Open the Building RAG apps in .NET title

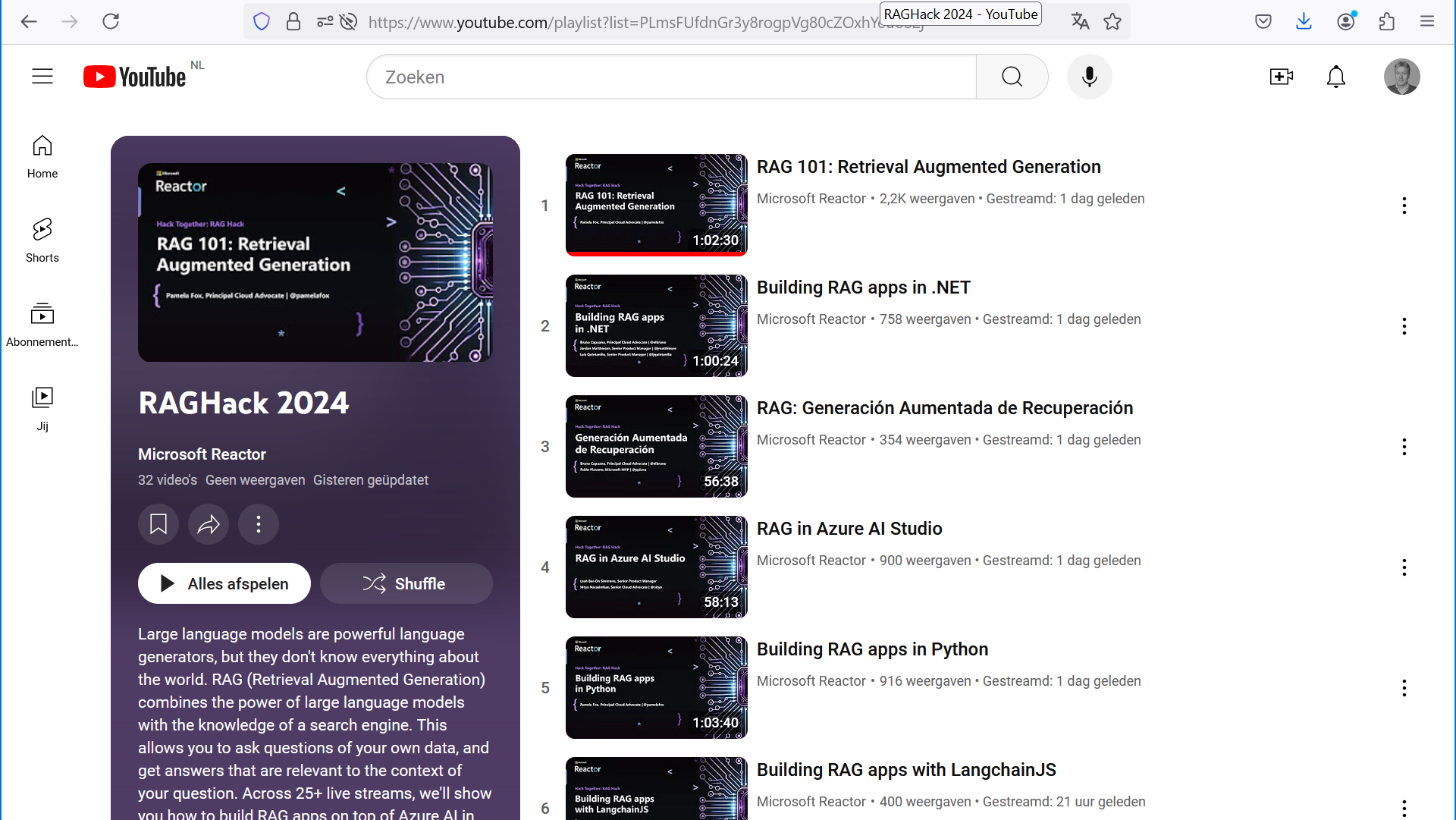click(x=864, y=287)
